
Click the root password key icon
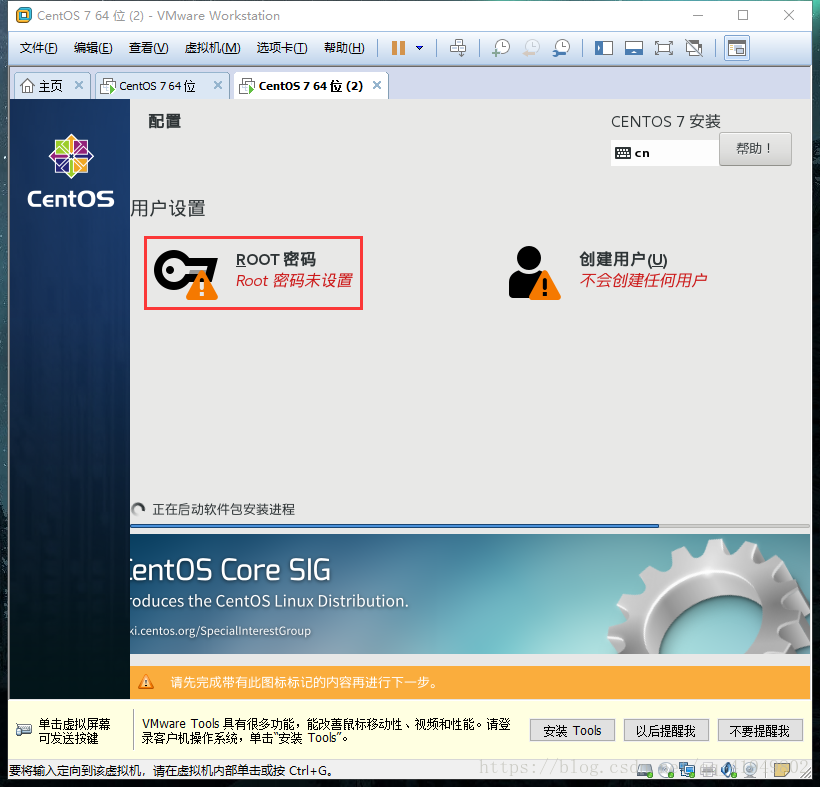(x=186, y=275)
